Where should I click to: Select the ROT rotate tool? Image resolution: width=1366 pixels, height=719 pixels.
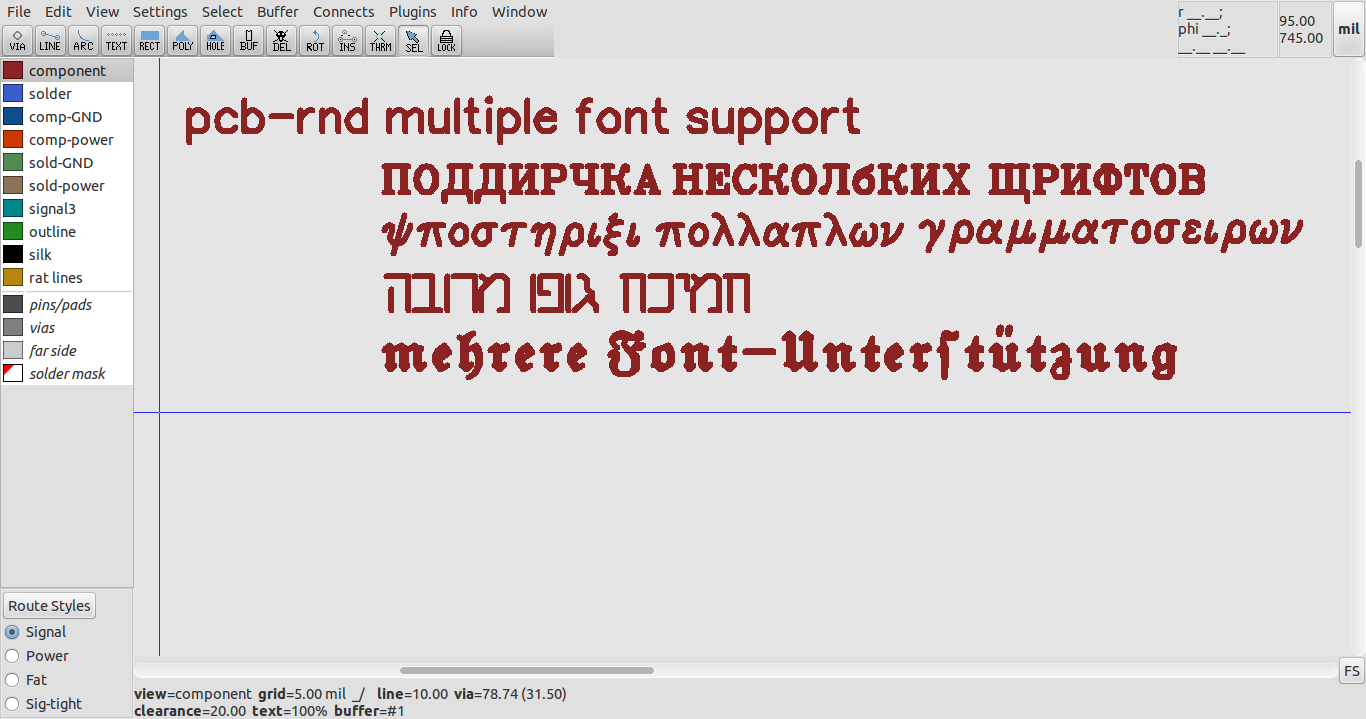(x=314, y=40)
